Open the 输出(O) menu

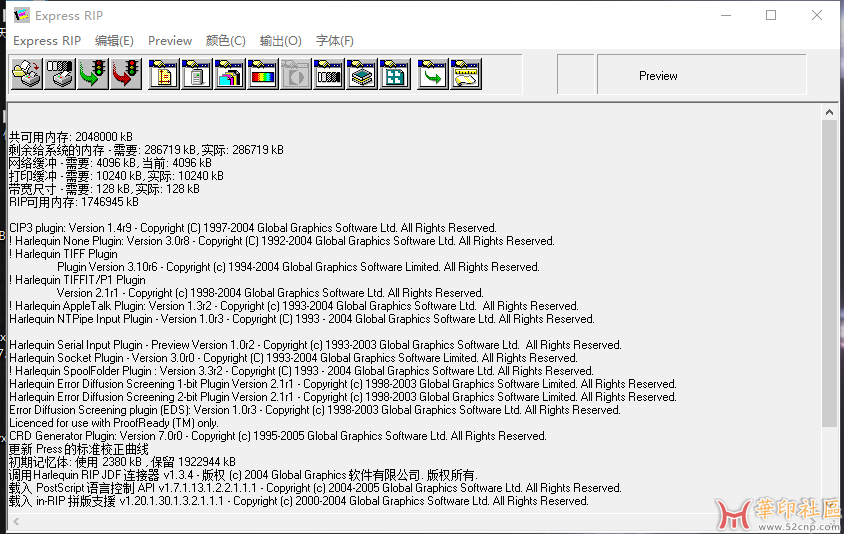tap(280, 41)
